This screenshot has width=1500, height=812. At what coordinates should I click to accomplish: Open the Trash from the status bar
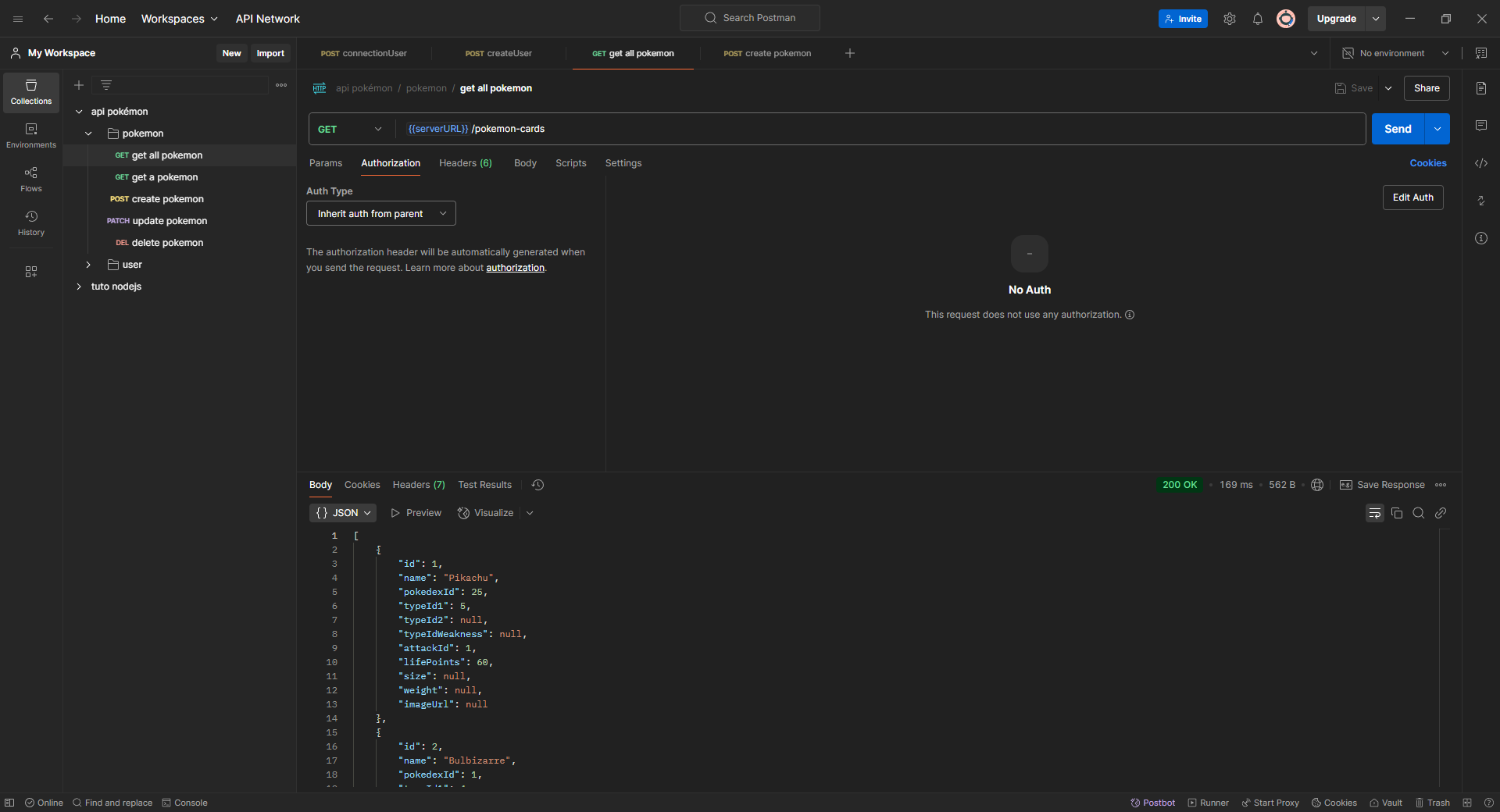pyautogui.click(x=1433, y=803)
